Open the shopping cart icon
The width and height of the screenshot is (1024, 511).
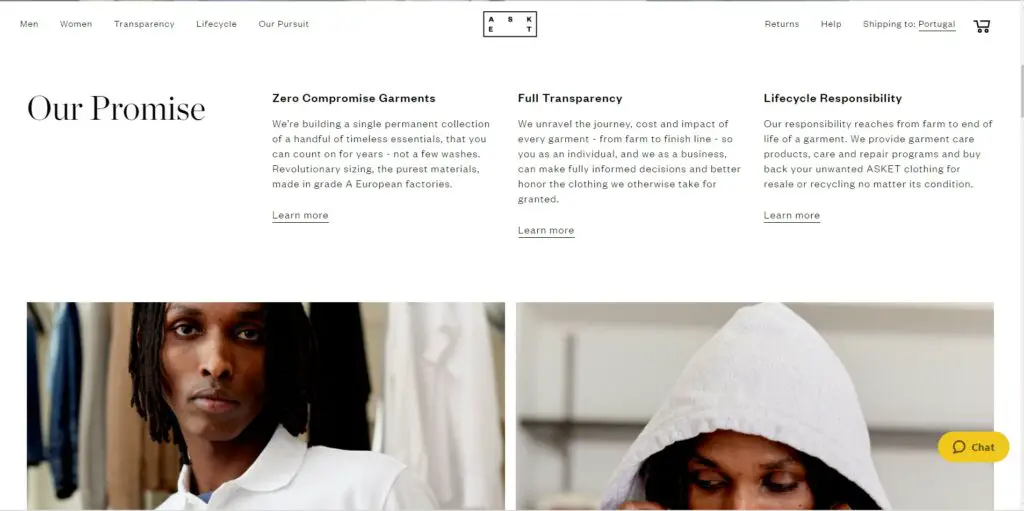click(982, 25)
